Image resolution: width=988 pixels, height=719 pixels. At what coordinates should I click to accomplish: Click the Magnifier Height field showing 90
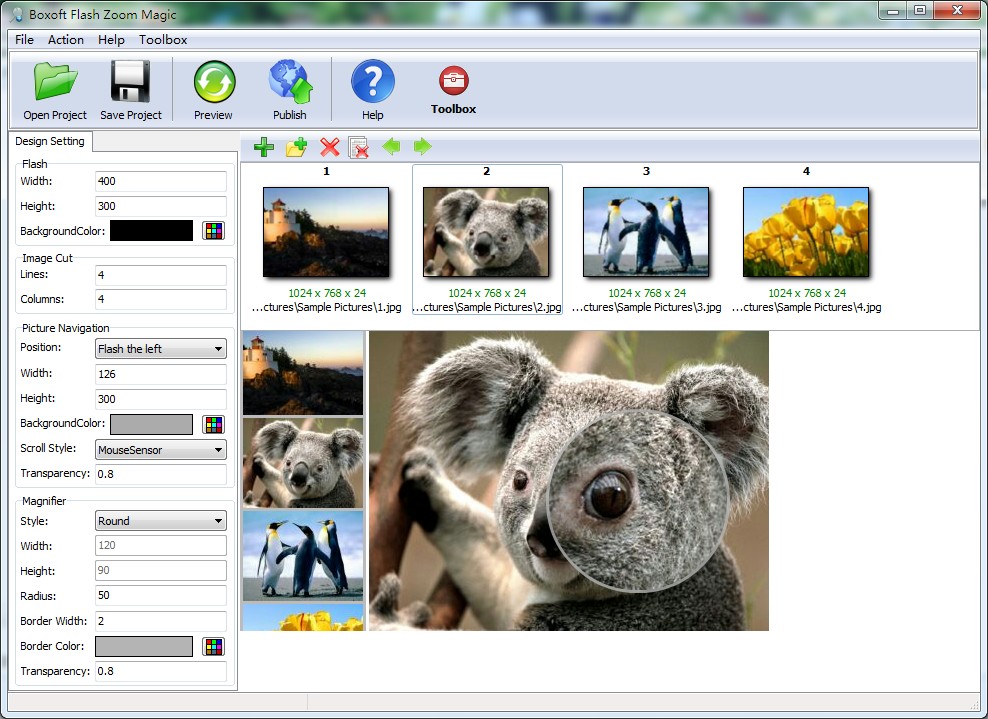tap(161, 570)
